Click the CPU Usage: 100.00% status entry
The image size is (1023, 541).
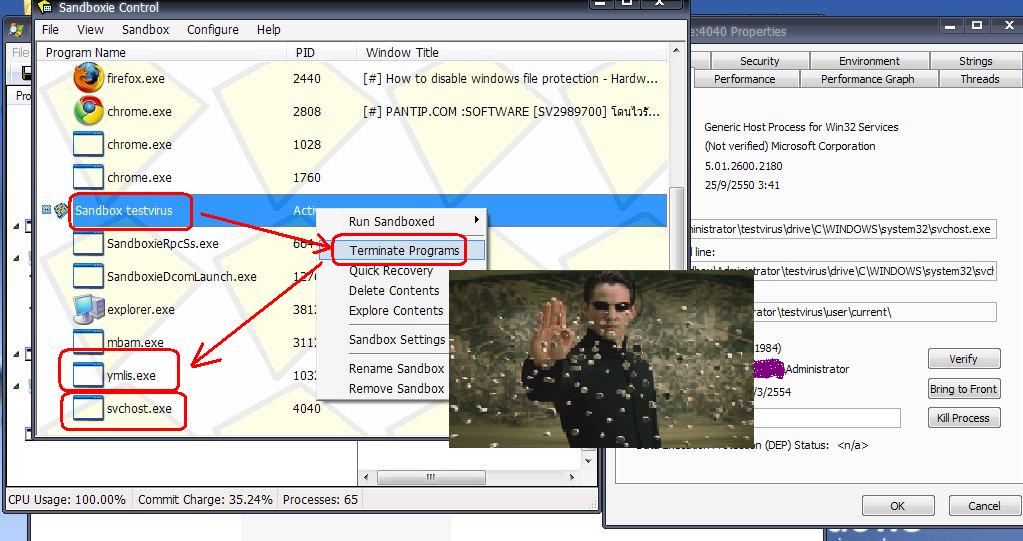click(67, 500)
